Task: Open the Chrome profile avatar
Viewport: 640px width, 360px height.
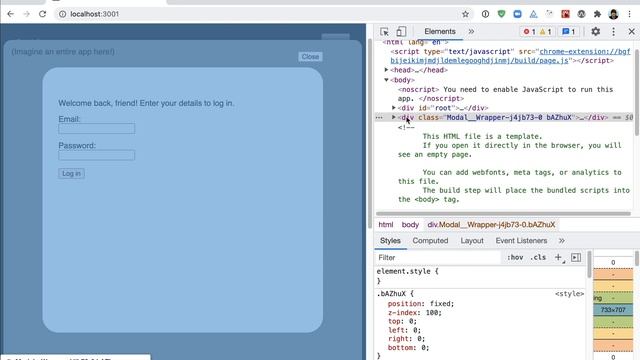Action: (x=613, y=14)
